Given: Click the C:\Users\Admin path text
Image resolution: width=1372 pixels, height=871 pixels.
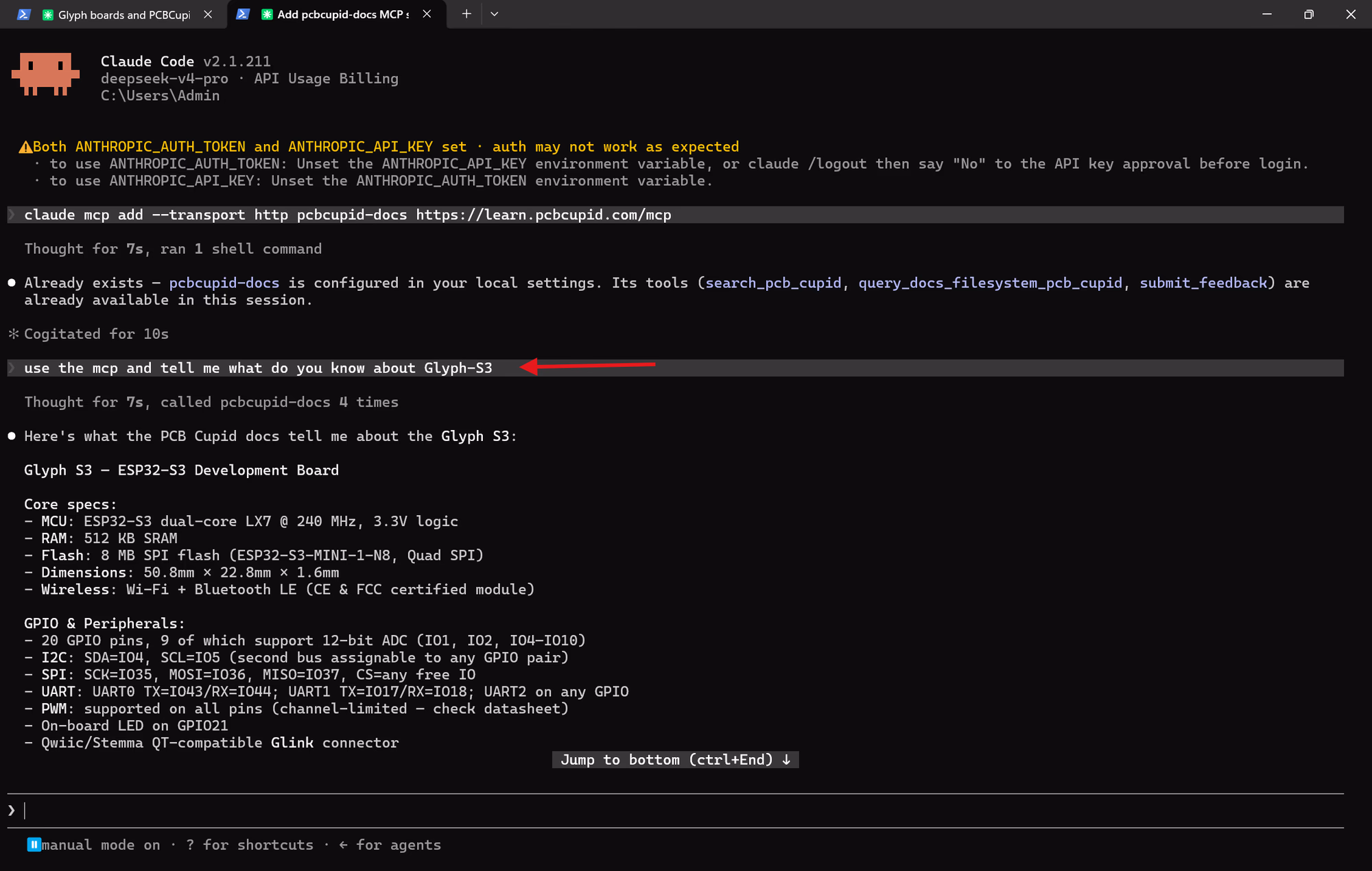Looking at the screenshot, I should point(160,96).
